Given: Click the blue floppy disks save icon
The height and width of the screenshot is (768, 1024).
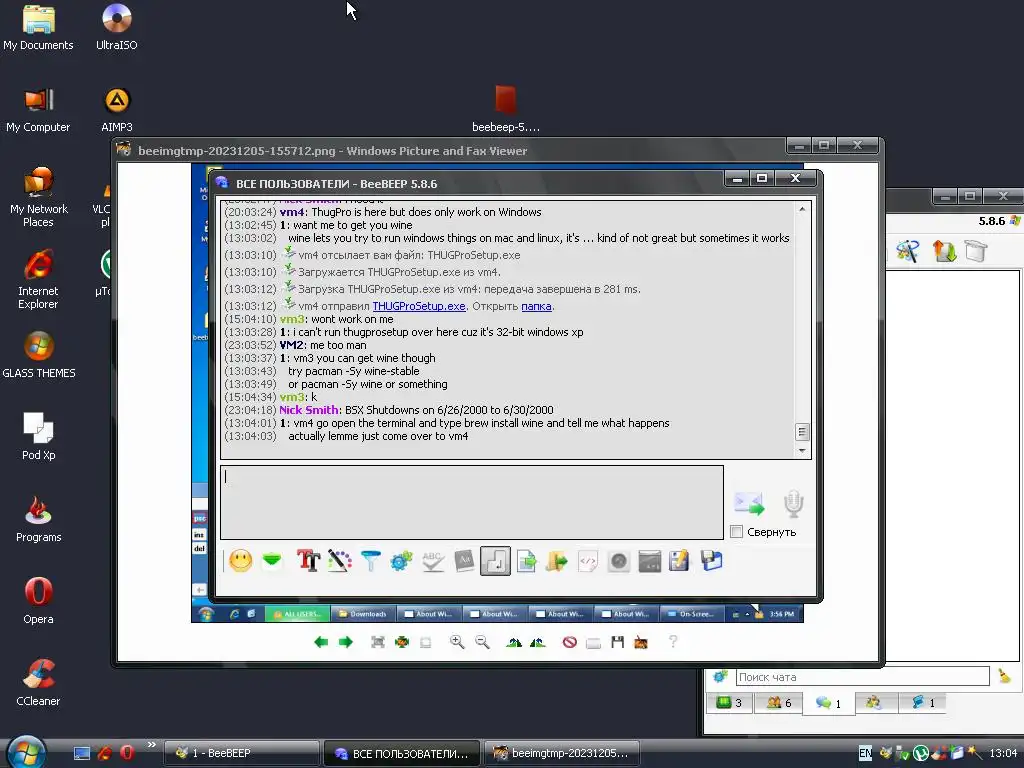Looking at the screenshot, I should click(x=711, y=560).
